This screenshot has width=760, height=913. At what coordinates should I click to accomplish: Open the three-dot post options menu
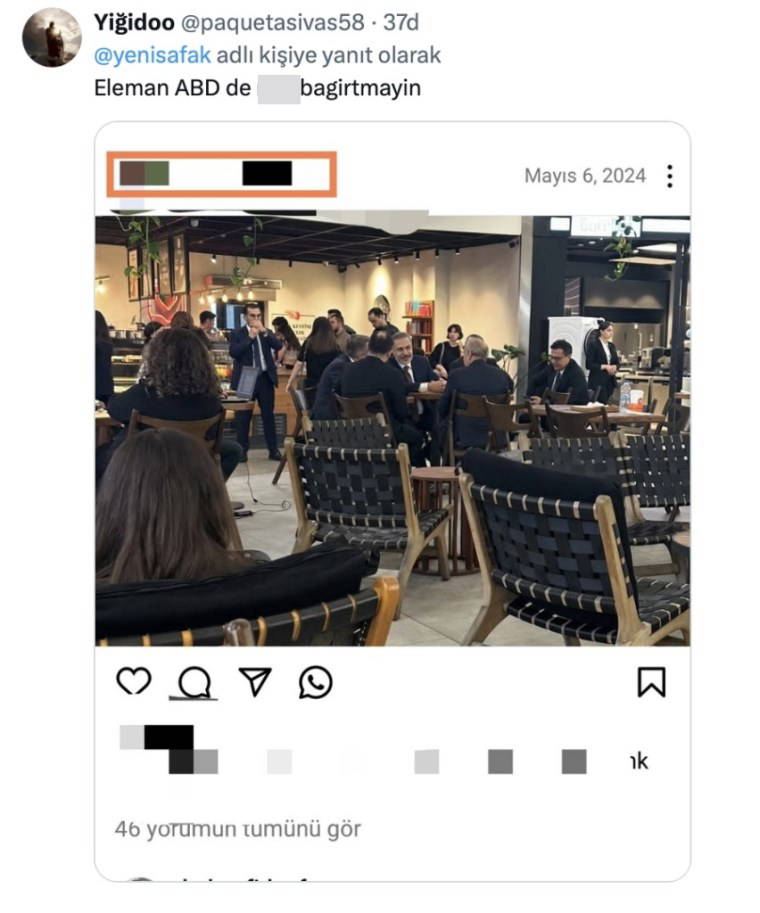pyautogui.click(x=670, y=176)
